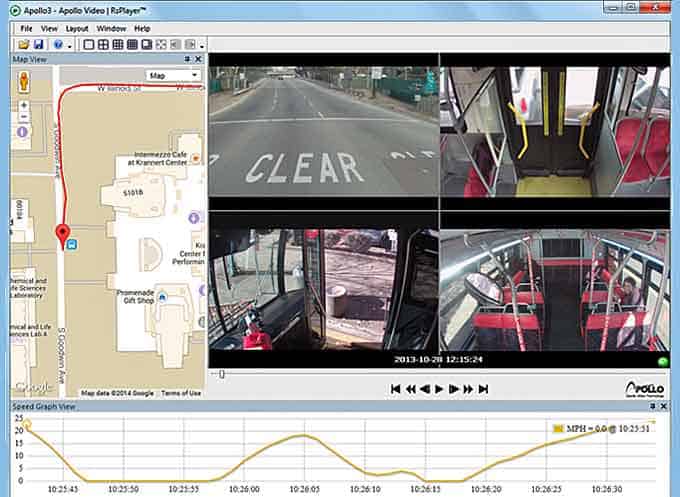This screenshot has height=497, width=680.
Task: Click the Terms of Use map link
Action: 181,393
